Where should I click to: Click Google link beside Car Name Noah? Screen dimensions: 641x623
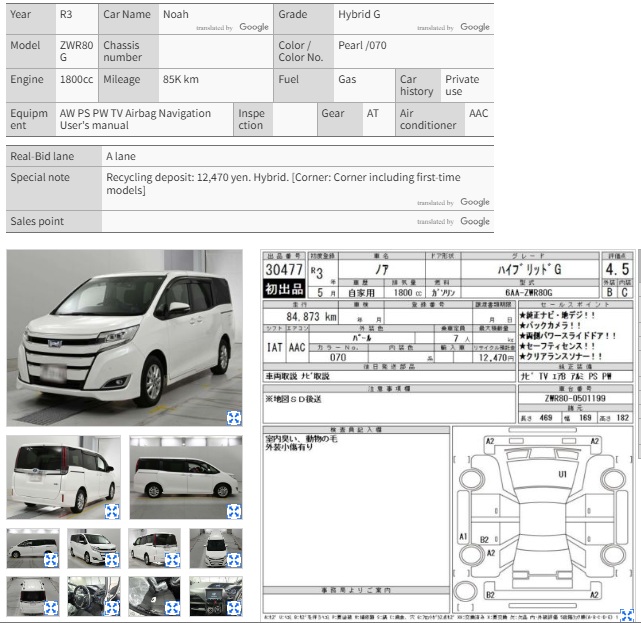click(x=254, y=27)
